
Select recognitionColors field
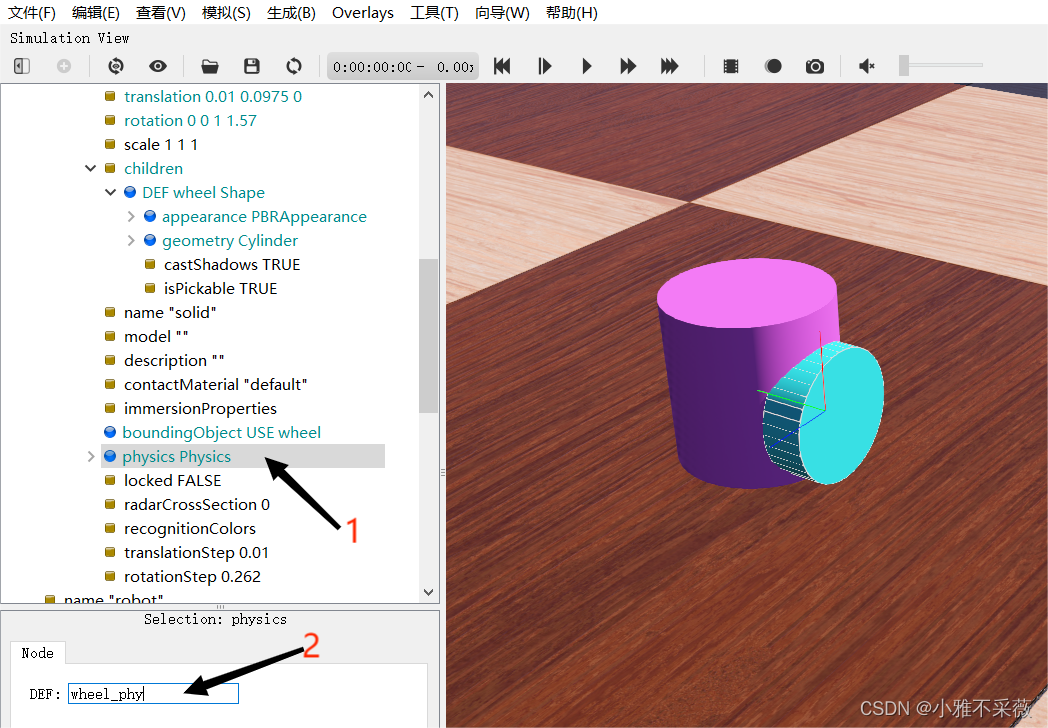coord(190,529)
